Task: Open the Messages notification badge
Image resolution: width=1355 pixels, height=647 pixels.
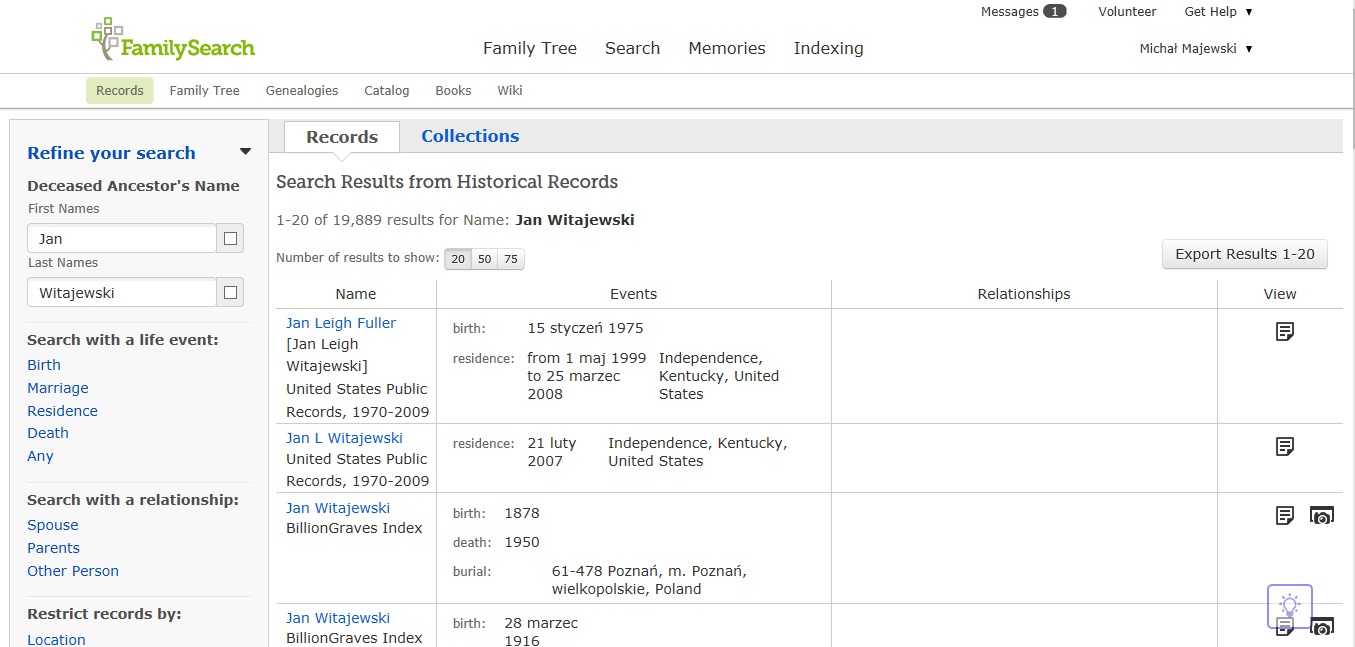Action: [x=1054, y=12]
